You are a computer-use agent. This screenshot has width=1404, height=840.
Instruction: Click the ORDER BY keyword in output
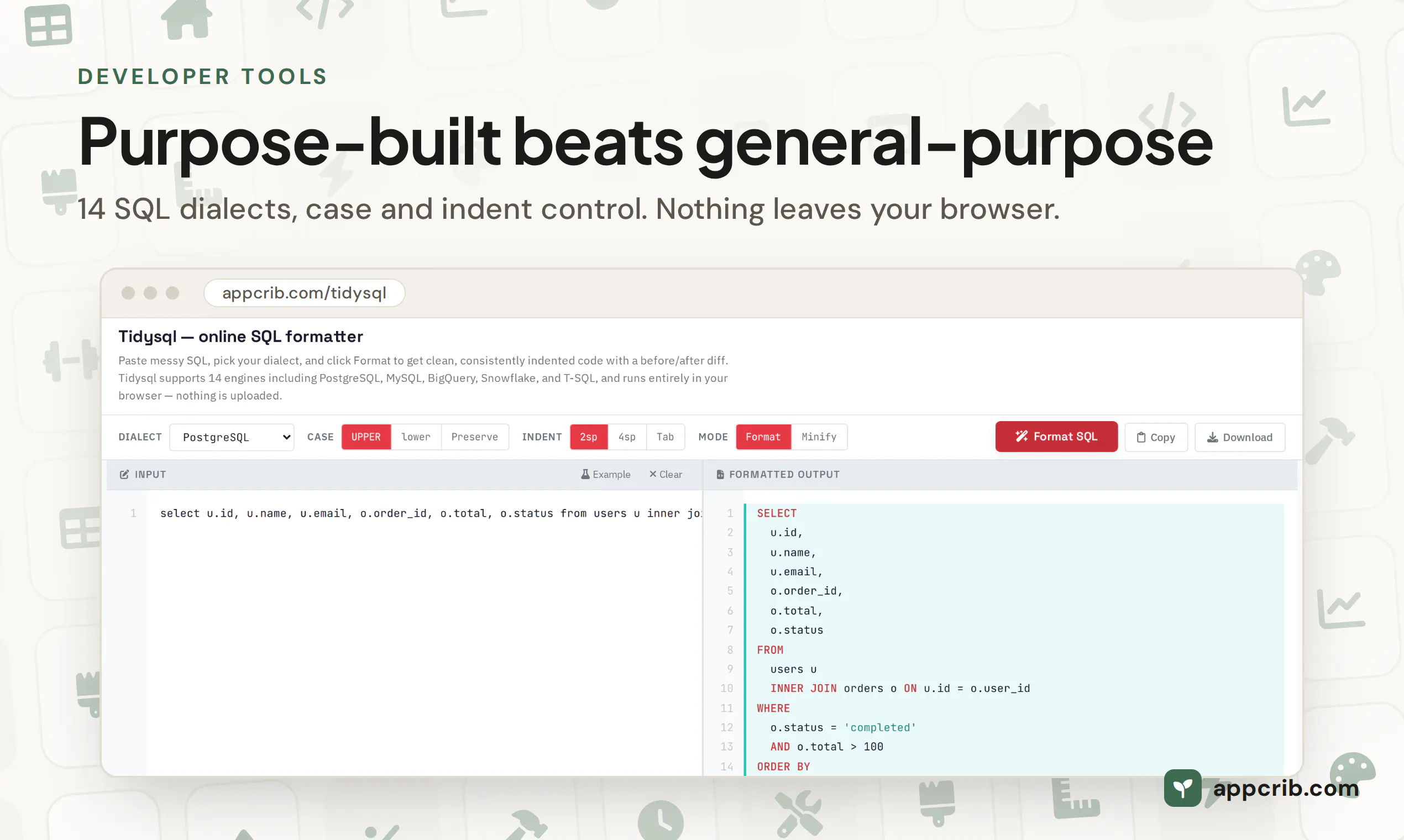[x=783, y=767]
